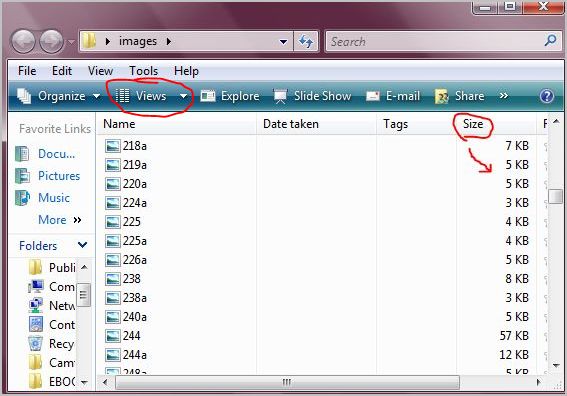Open the Tools menu
The height and width of the screenshot is (396, 567).
pyautogui.click(x=144, y=71)
